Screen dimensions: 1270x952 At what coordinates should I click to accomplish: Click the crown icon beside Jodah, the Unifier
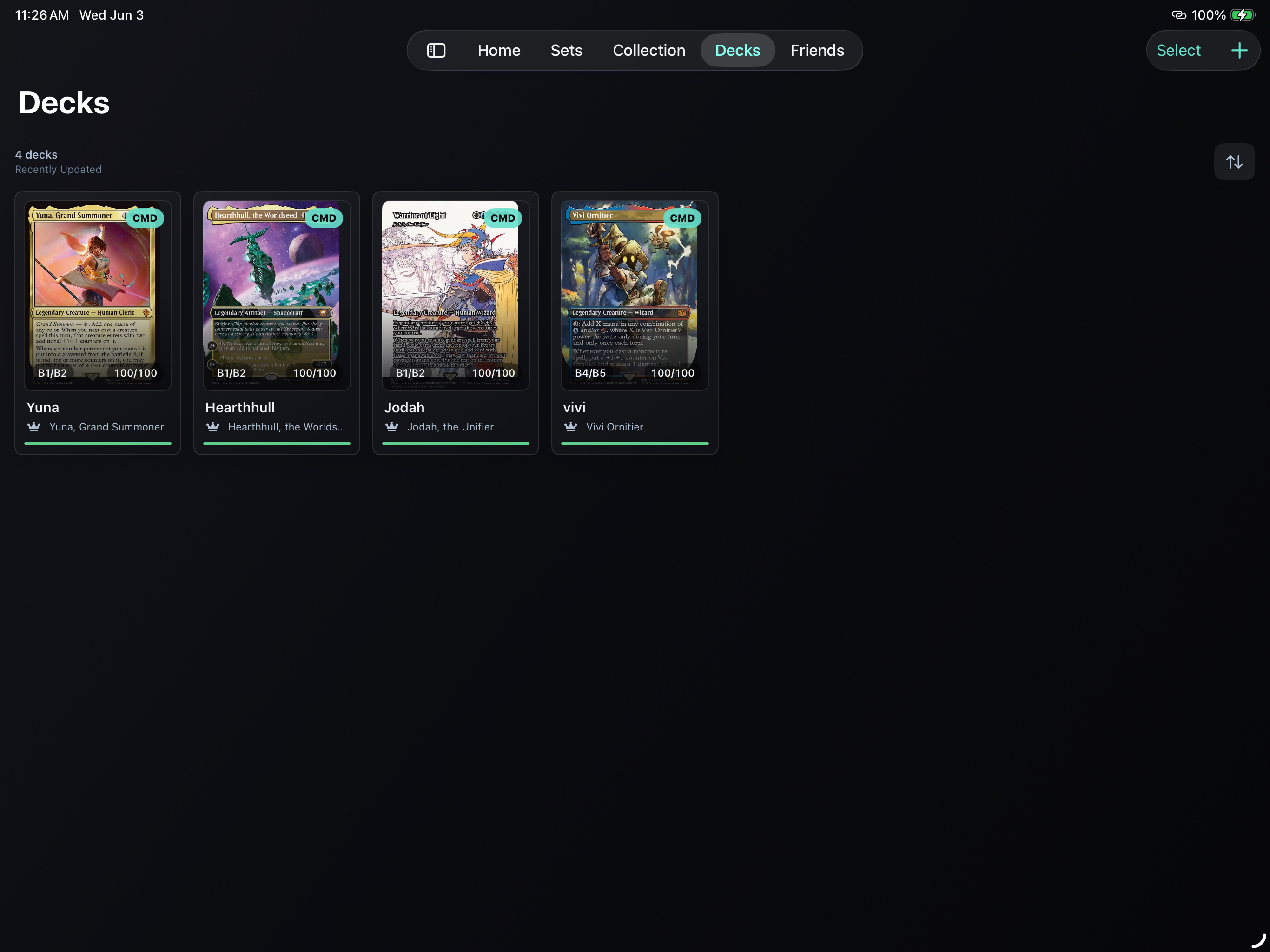point(392,427)
